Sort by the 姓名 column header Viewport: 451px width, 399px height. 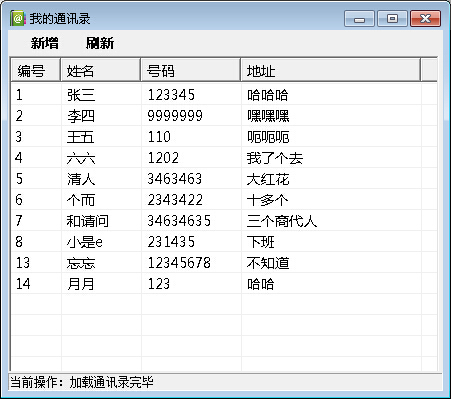[x=101, y=70]
